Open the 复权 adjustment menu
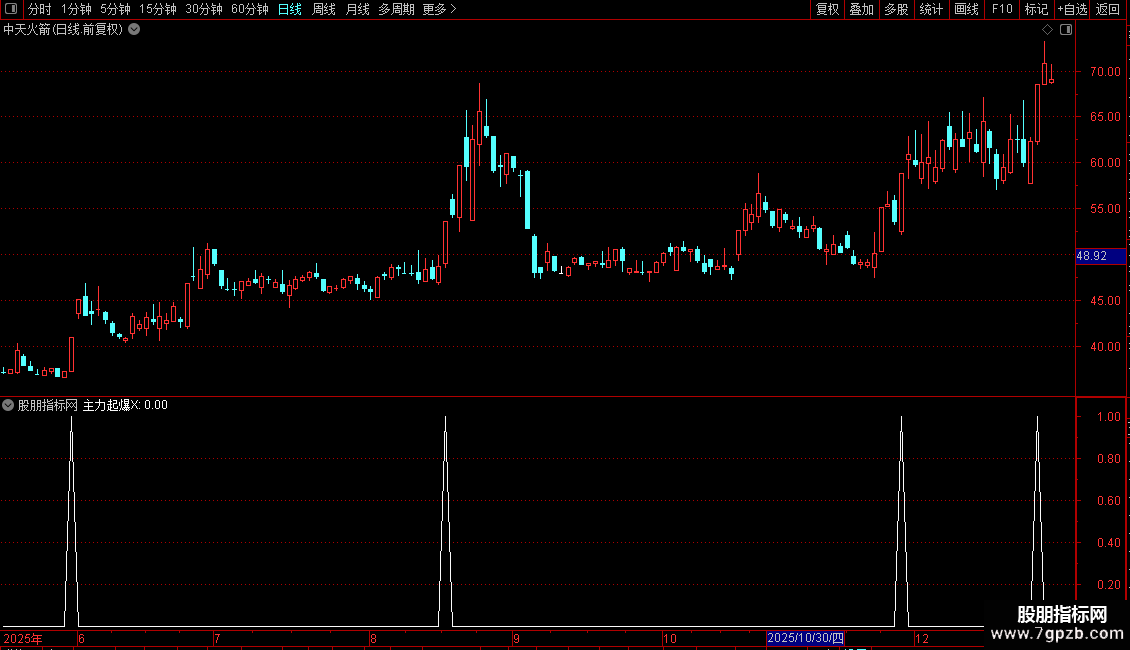This screenshot has width=1130, height=650. tap(827, 9)
